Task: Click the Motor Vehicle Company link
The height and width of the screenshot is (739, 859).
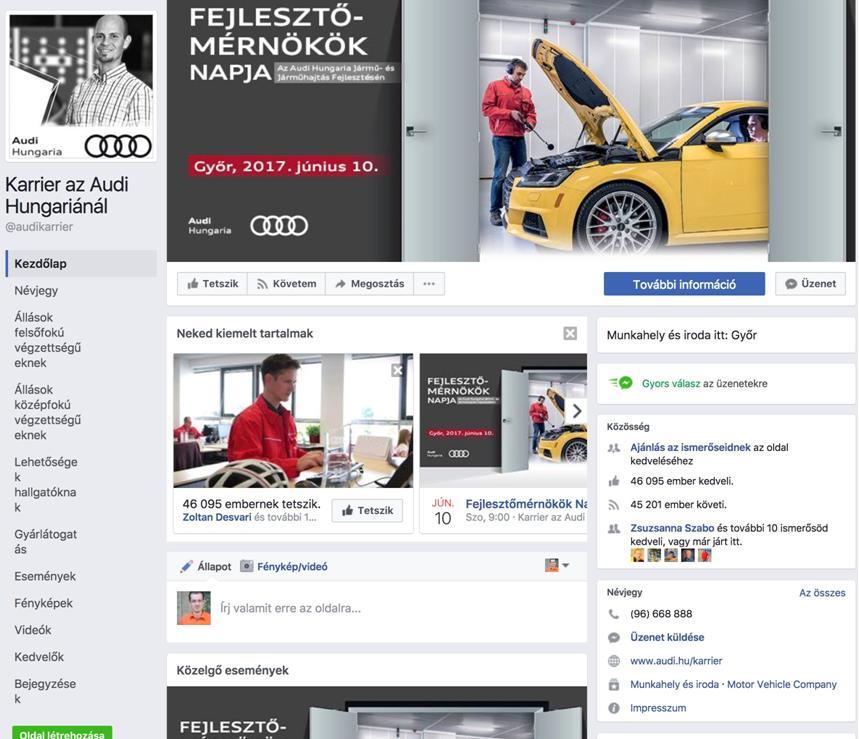Action: [782, 684]
